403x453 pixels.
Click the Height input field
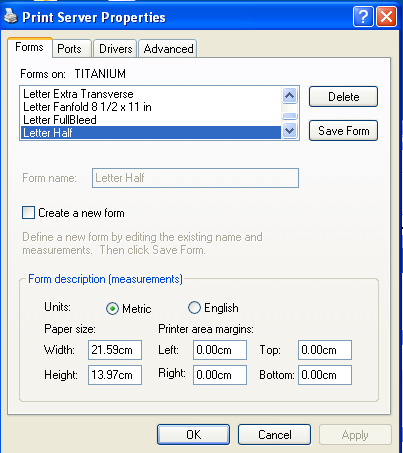coord(115,375)
